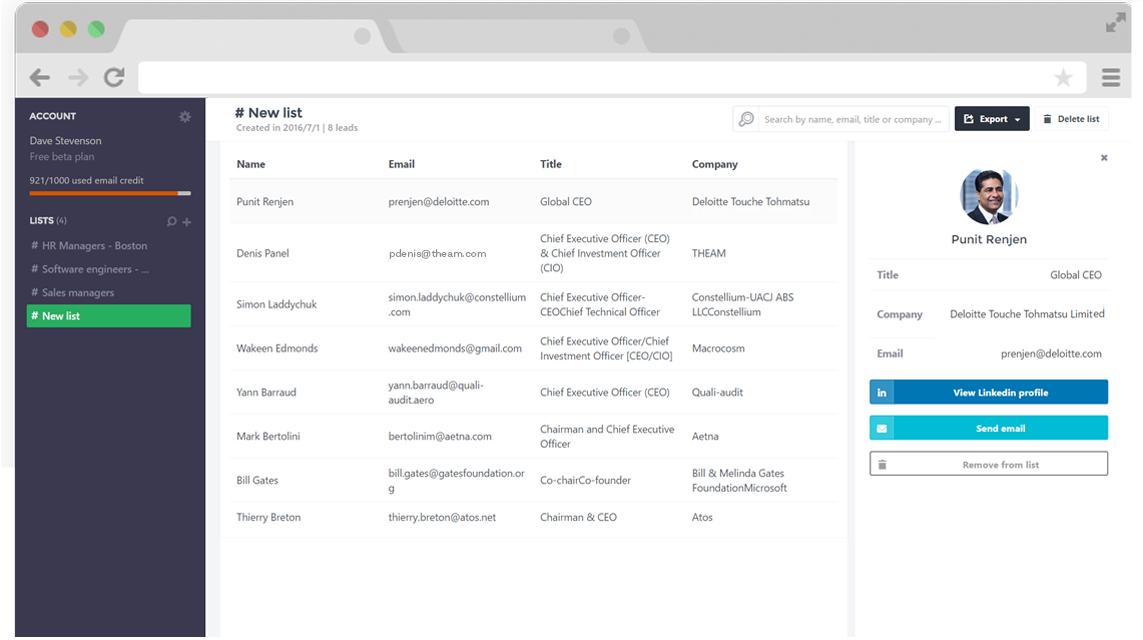The height and width of the screenshot is (640, 1143).
Task: Select the Thierry Breton row
Action: click(534, 517)
